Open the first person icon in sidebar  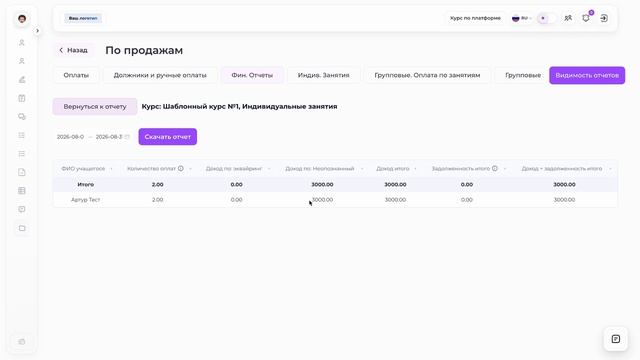pyautogui.click(x=22, y=43)
